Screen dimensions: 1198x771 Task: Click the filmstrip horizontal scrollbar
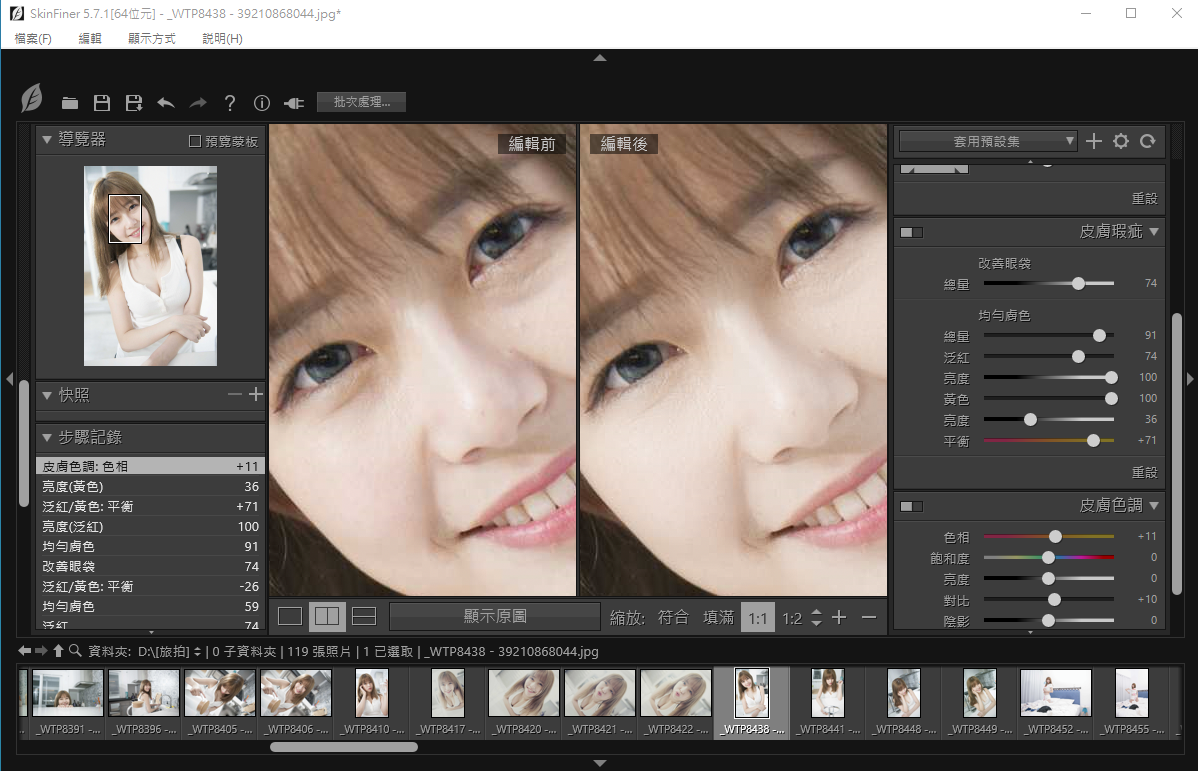point(344,747)
